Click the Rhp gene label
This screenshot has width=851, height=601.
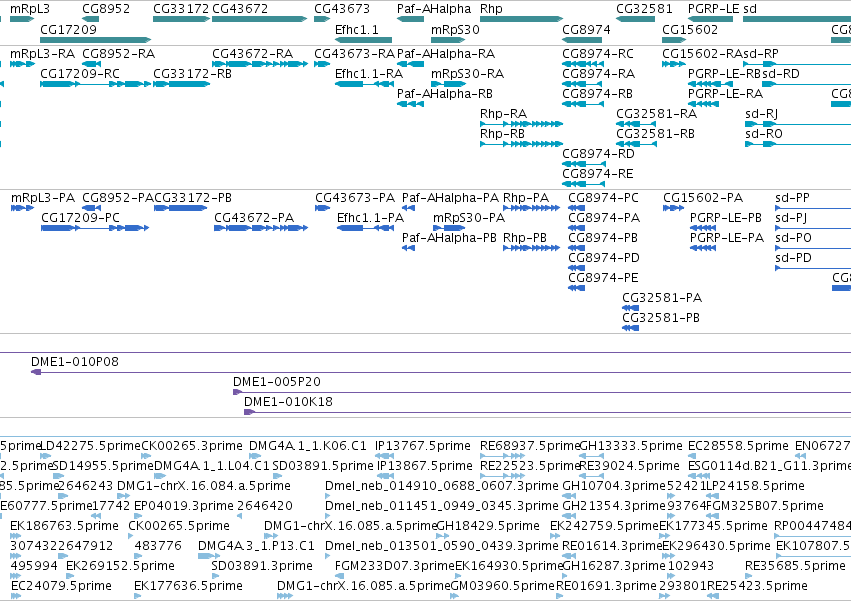click(491, 9)
